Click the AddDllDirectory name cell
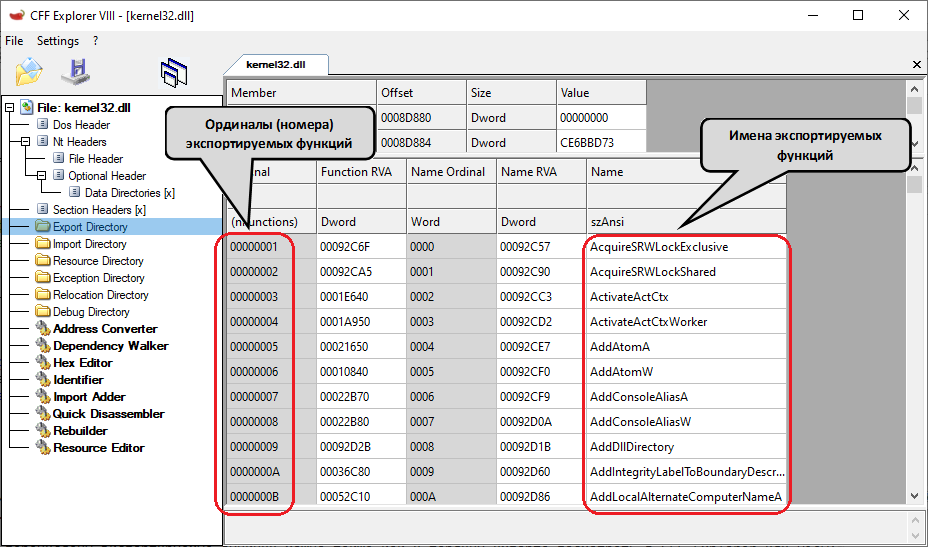The height and width of the screenshot is (547, 928). pyautogui.click(x=687, y=446)
